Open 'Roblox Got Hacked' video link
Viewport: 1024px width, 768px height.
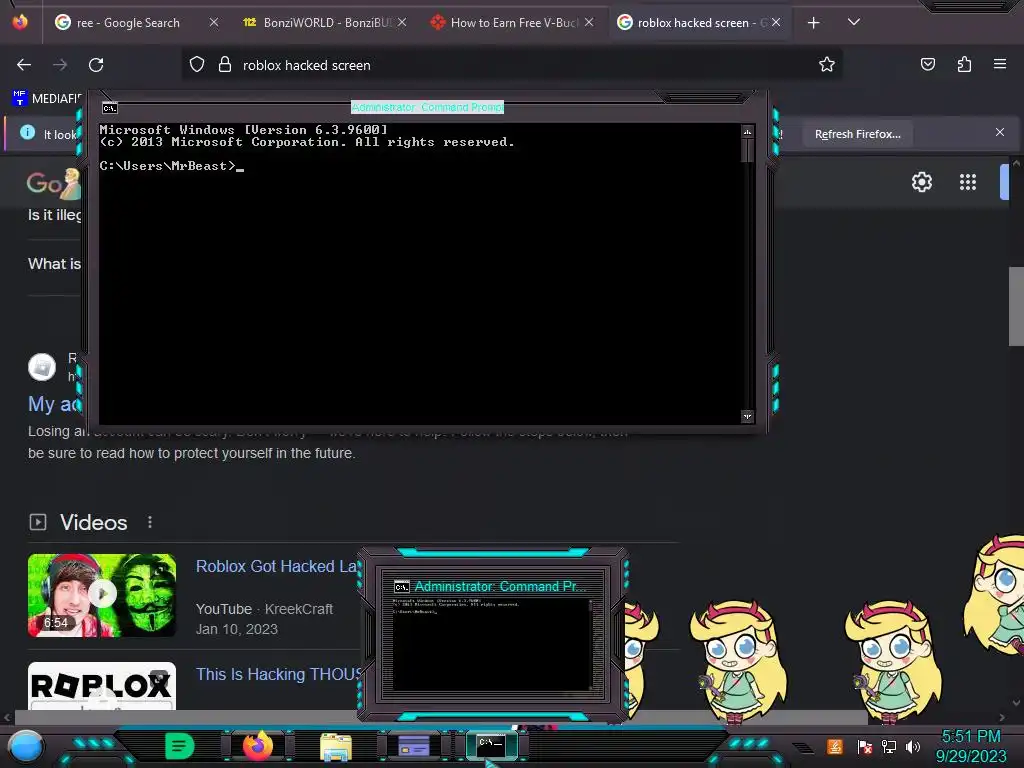[x=276, y=566]
